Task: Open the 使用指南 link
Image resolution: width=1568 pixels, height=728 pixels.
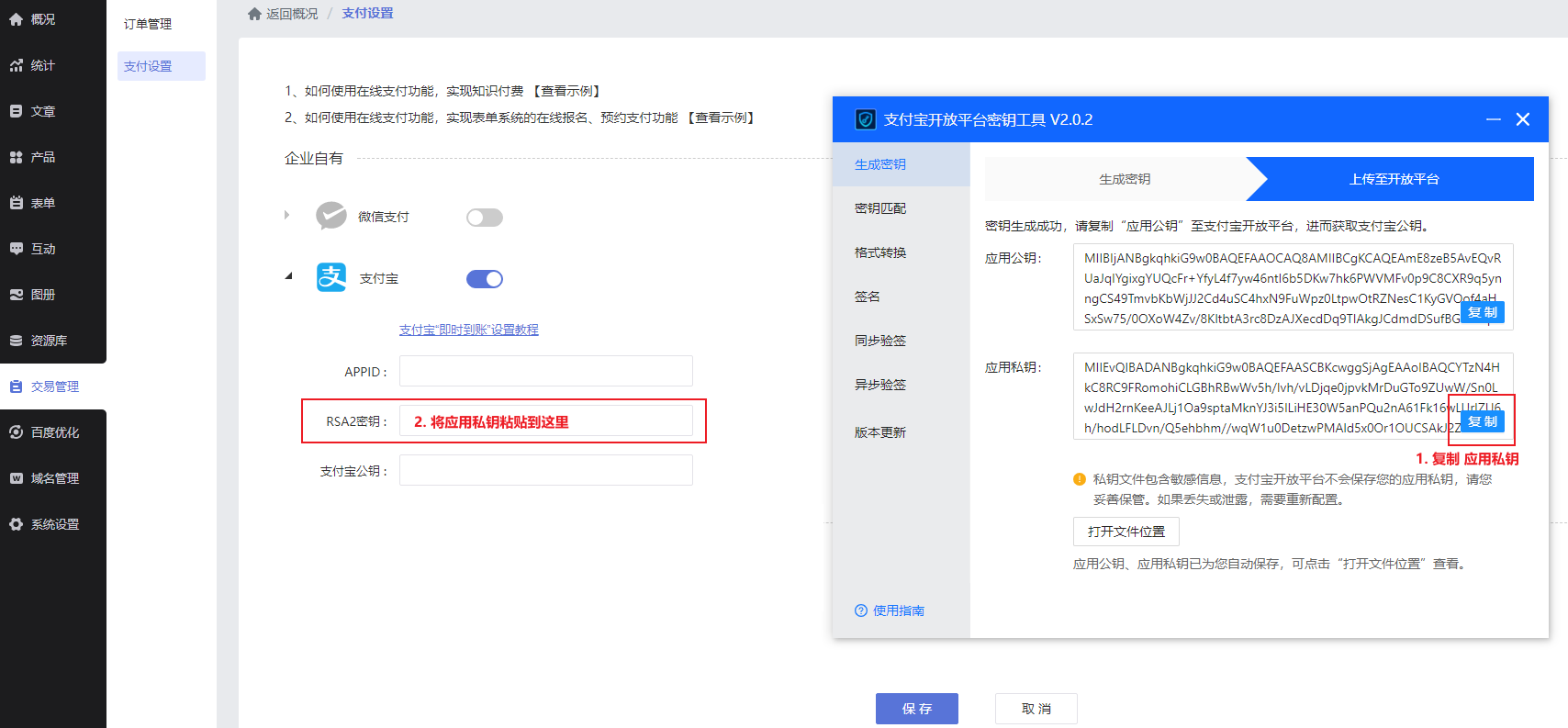Action: 899,610
